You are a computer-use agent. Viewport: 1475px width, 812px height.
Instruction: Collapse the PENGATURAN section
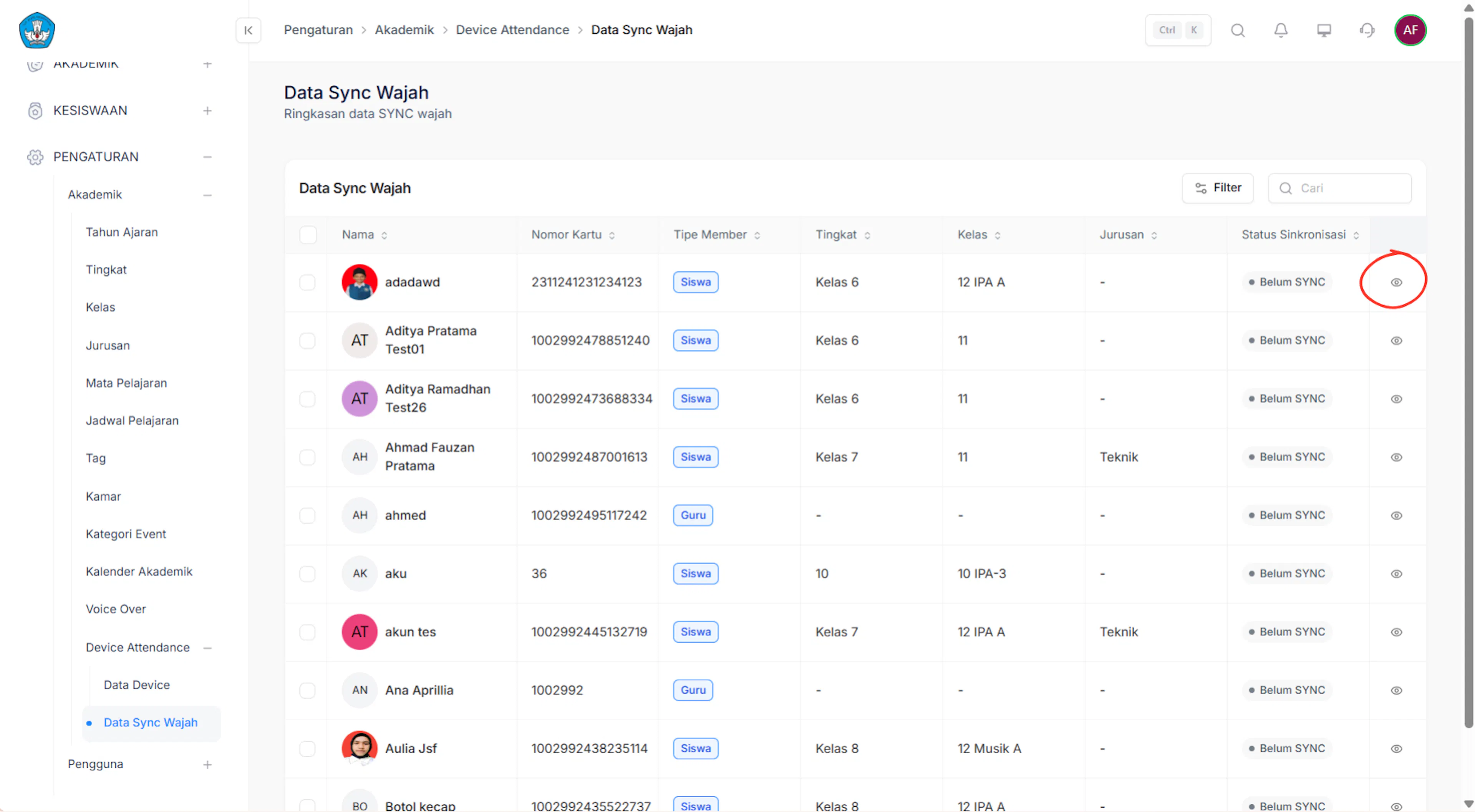click(x=207, y=157)
